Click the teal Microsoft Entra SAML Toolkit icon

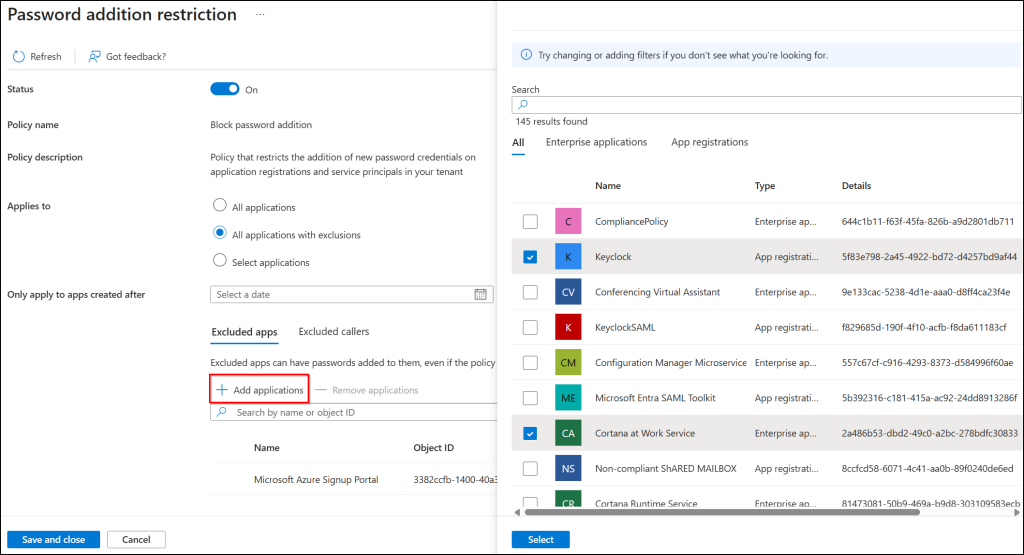coord(568,398)
